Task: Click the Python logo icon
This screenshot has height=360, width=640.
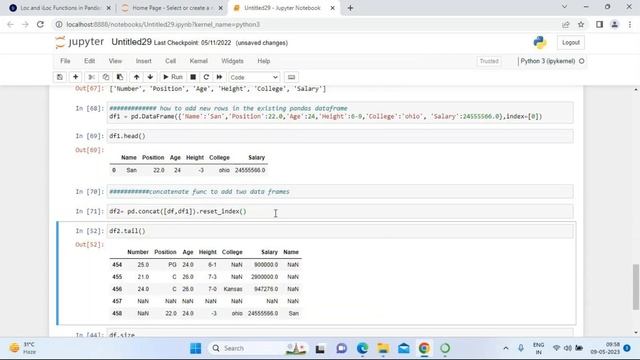Action: [540, 42]
